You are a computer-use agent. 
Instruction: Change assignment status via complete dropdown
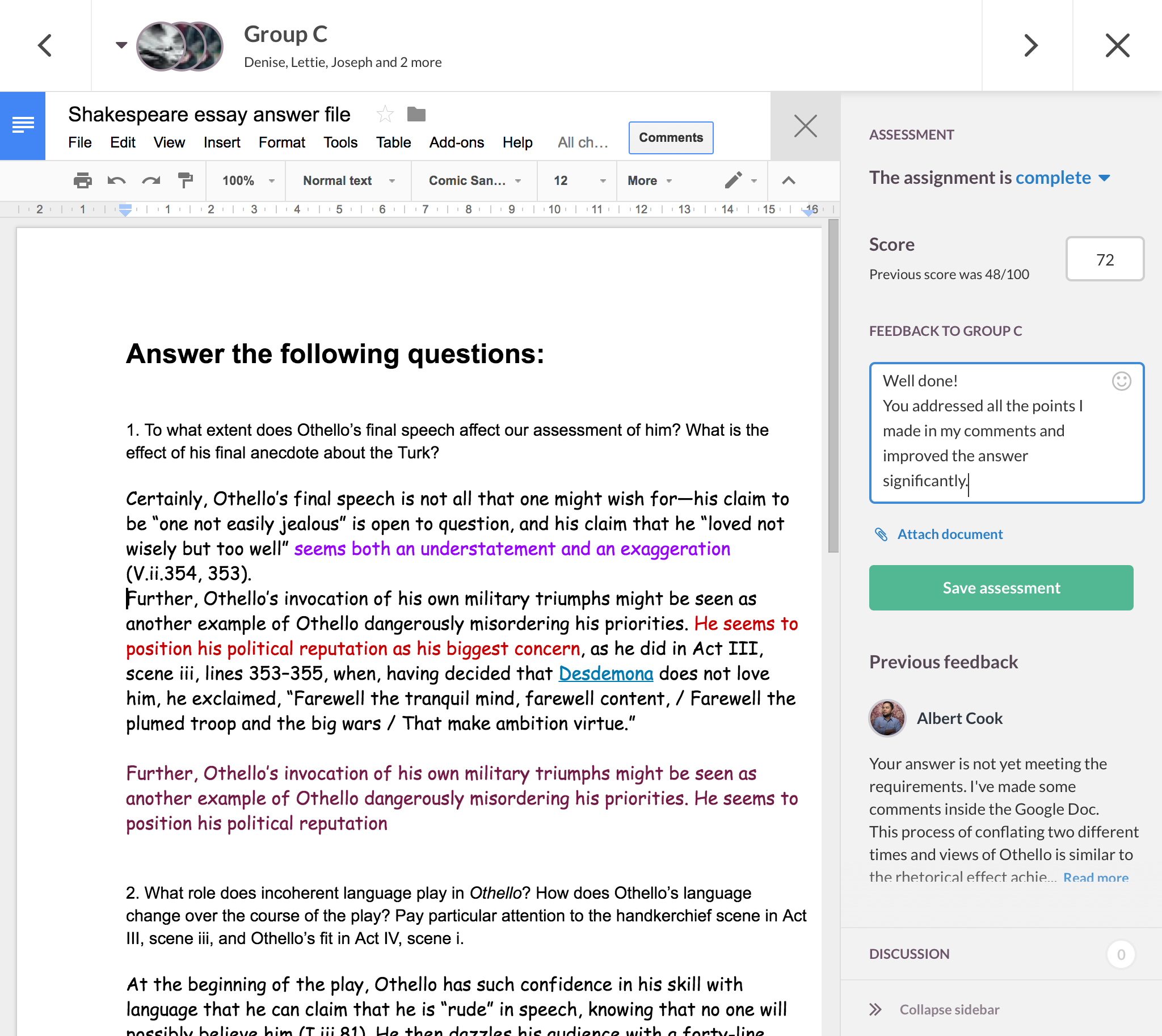1062,178
